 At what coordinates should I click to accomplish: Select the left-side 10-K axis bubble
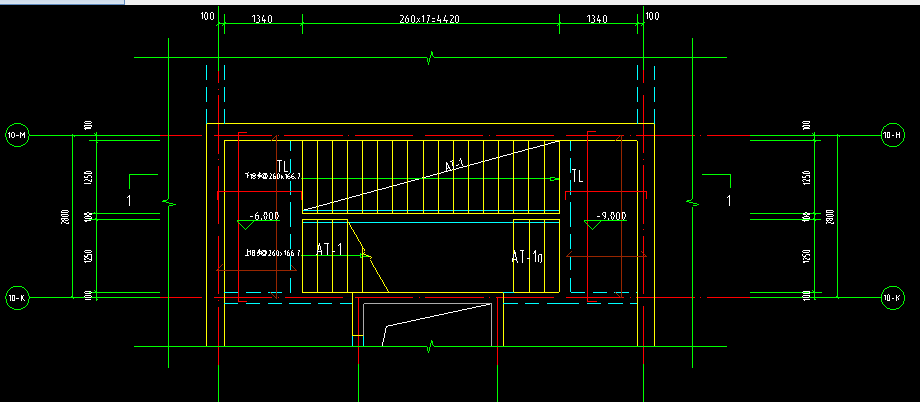17,298
